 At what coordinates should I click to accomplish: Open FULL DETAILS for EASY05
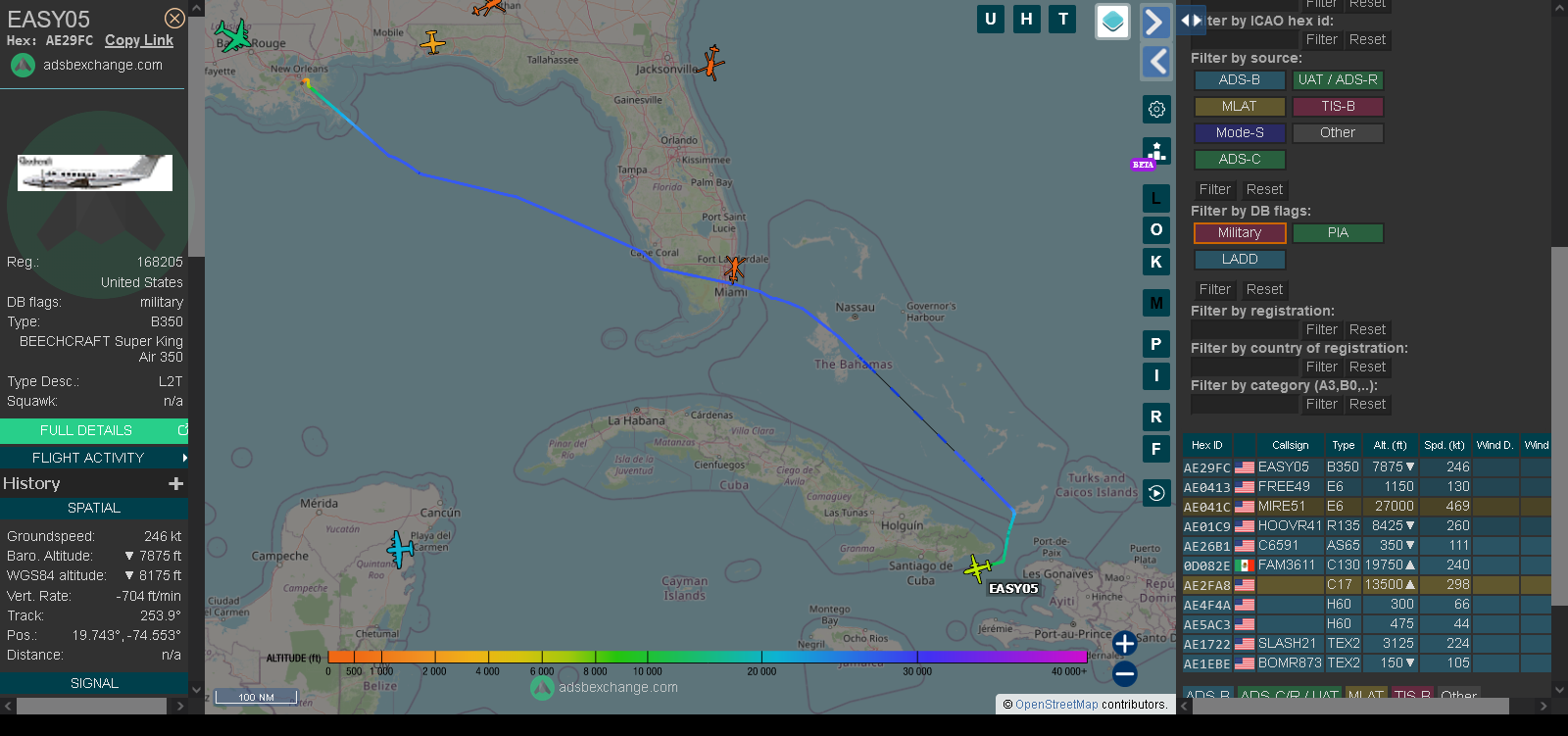coord(94,430)
